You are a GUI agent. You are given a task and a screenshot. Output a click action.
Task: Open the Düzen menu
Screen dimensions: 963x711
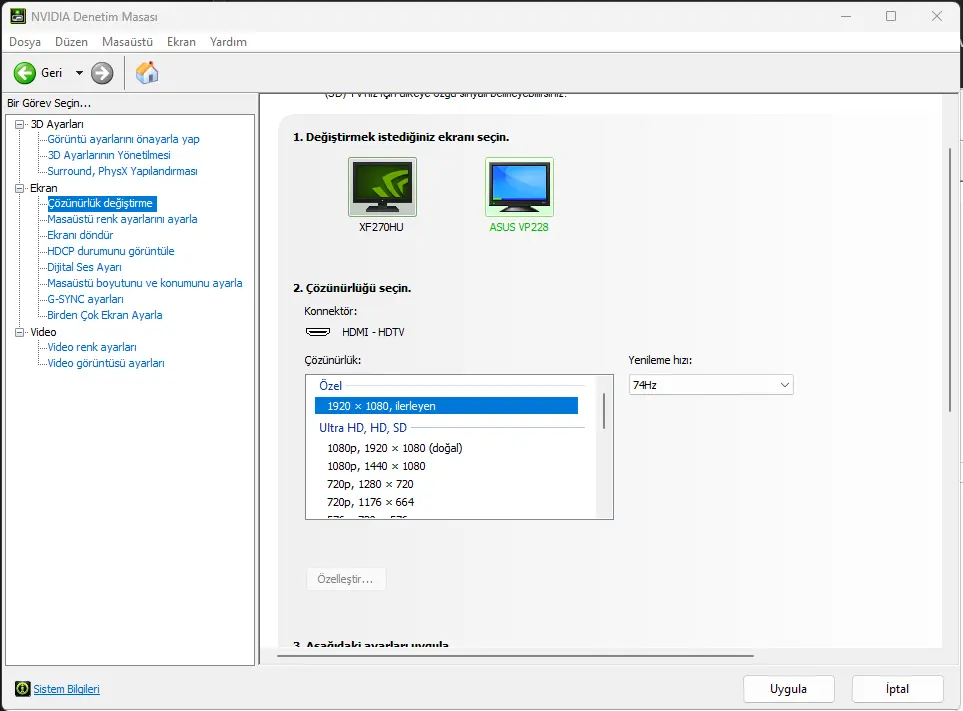click(71, 42)
